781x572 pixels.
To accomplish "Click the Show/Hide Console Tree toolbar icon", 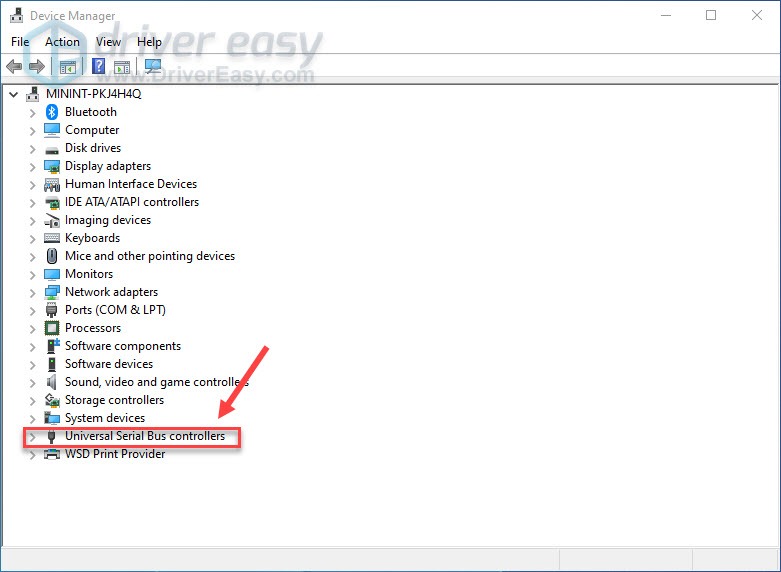I will coord(68,66).
